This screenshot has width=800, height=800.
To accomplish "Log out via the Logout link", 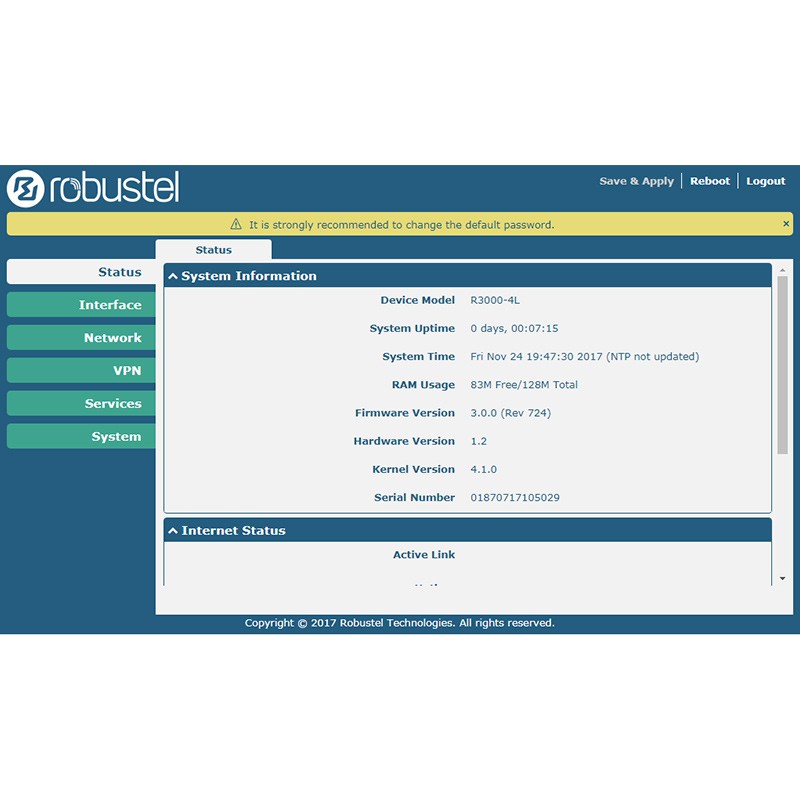I will tap(765, 181).
